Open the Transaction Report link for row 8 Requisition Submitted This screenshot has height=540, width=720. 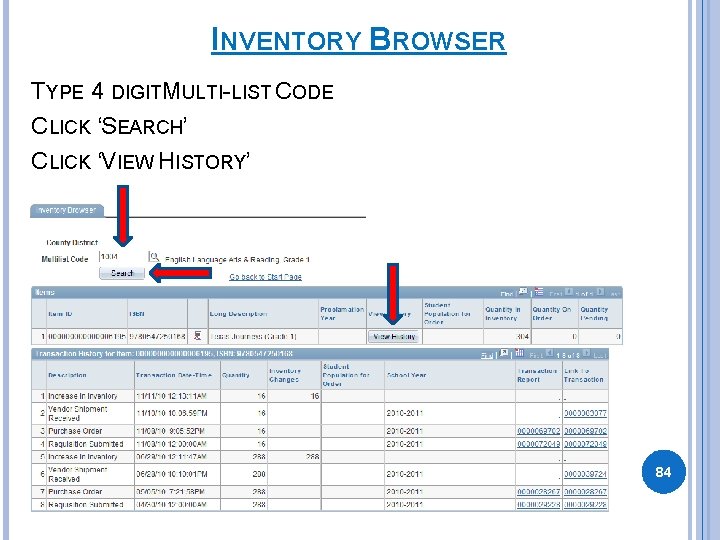(x=539, y=504)
